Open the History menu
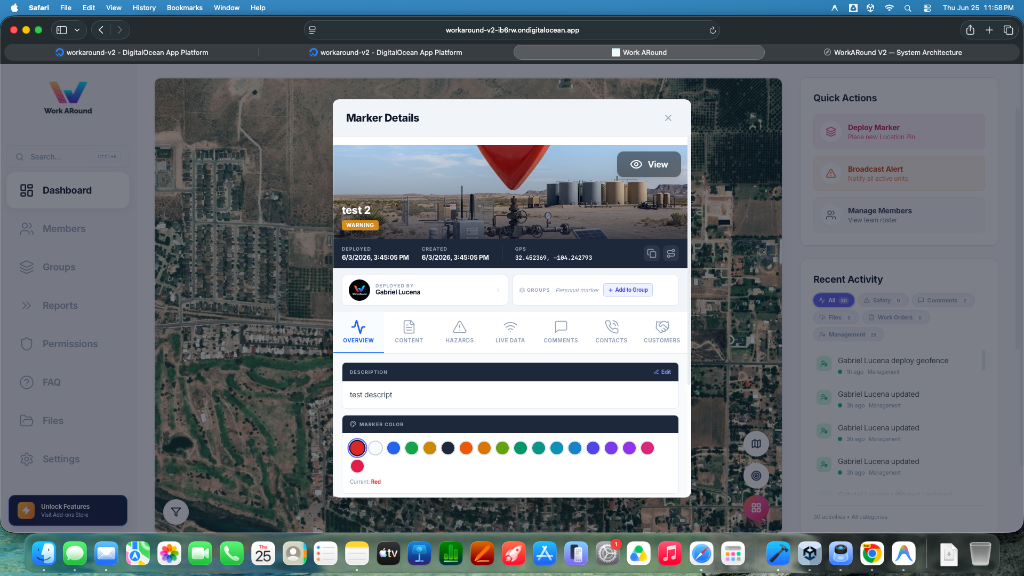The width and height of the screenshot is (1024, 576). coord(144,8)
